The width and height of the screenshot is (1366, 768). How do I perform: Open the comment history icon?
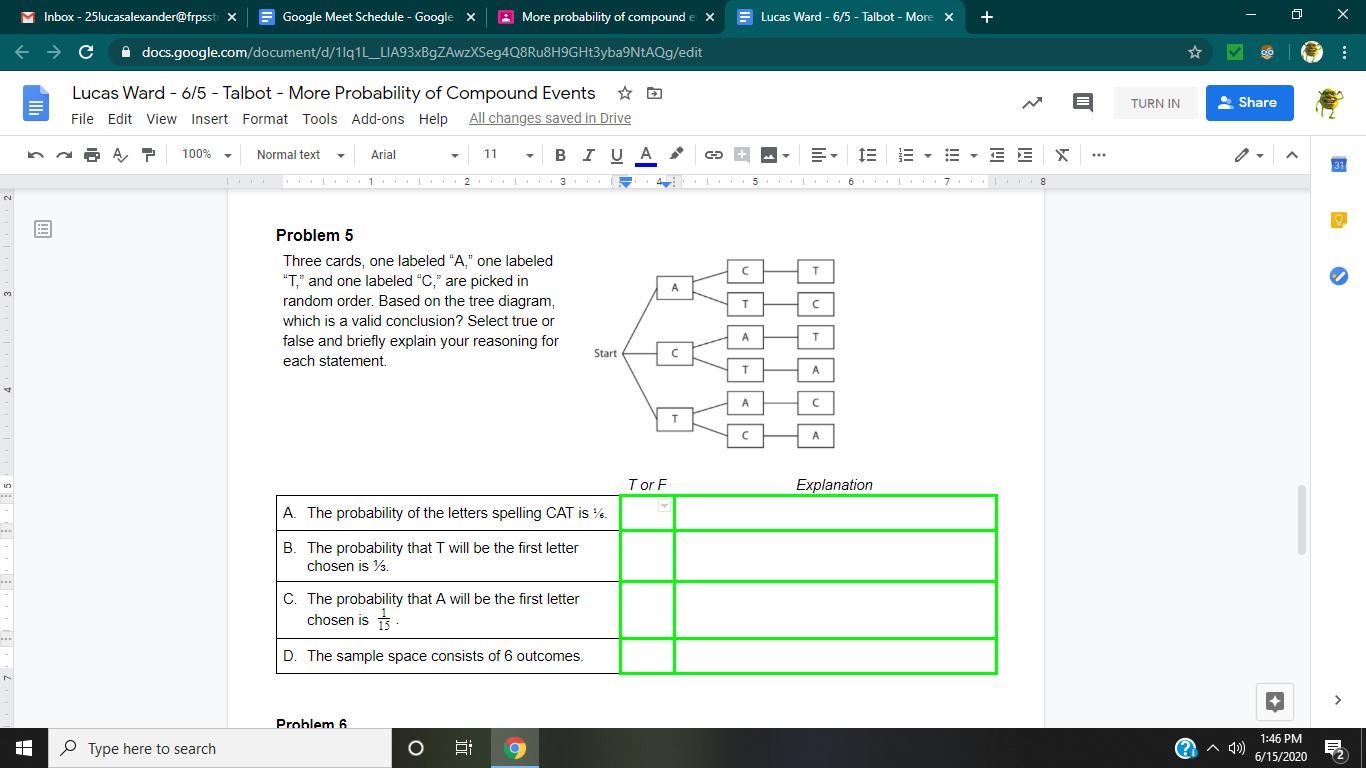(1082, 103)
